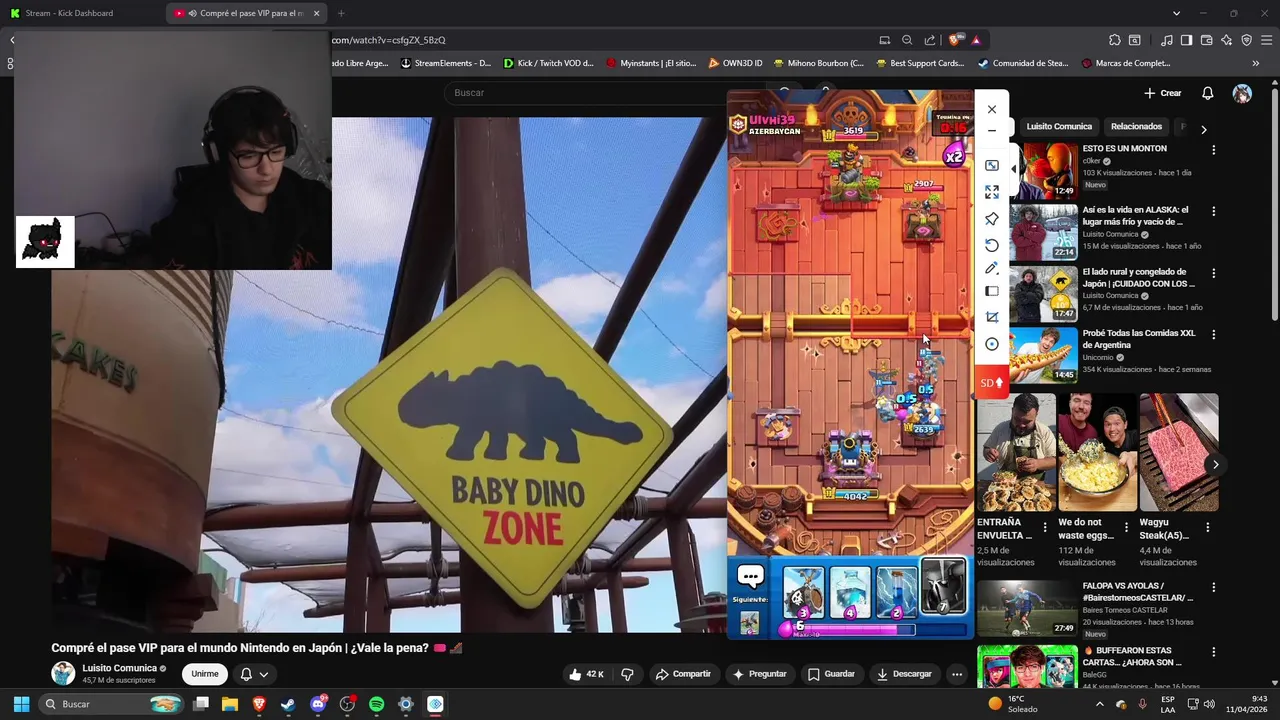This screenshot has width=1280, height=720.
Task: Click Unirme button under the video
Action: click(204, 674)
